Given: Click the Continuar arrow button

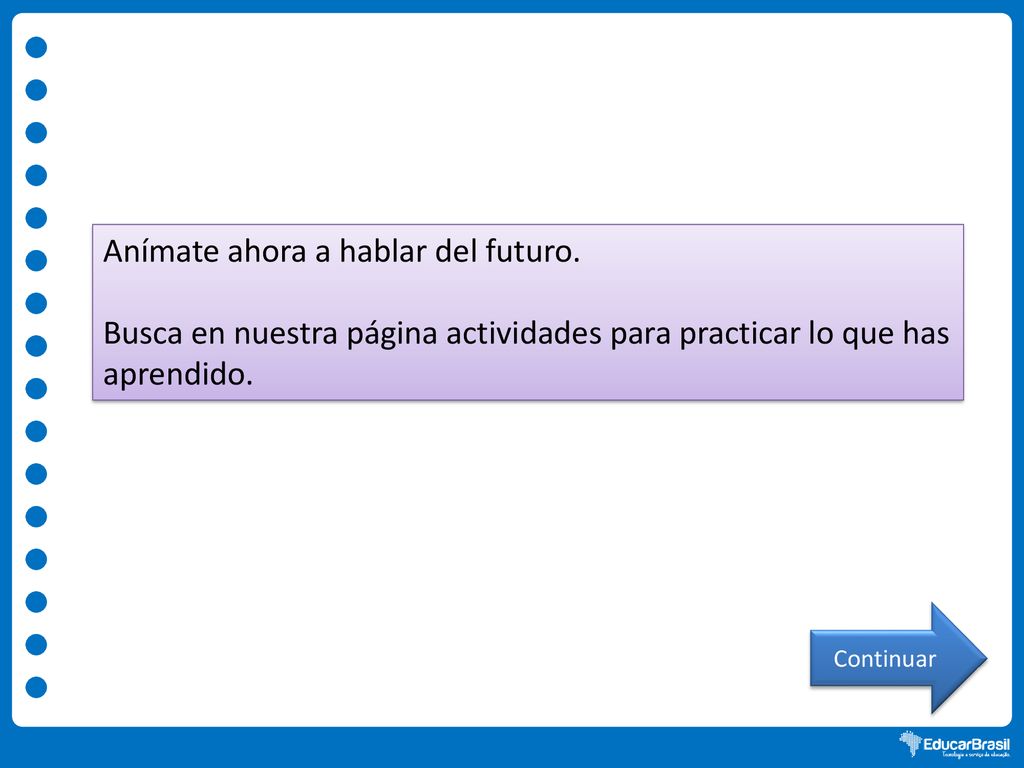Looking at the screenshot, I should [897, 658].
